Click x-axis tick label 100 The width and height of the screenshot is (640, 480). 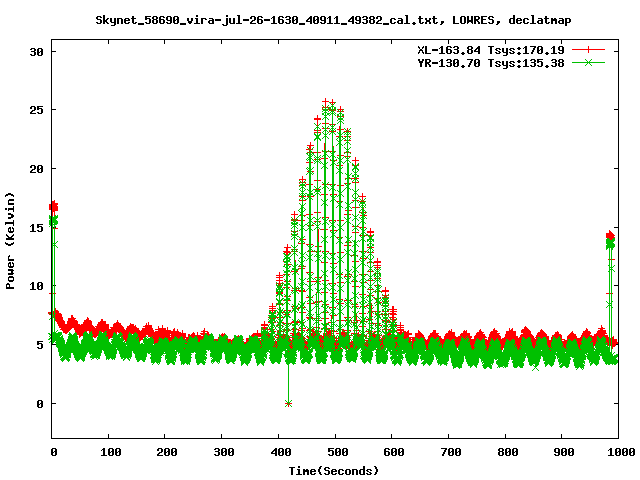pyautogui.click(x=111, y=452)
